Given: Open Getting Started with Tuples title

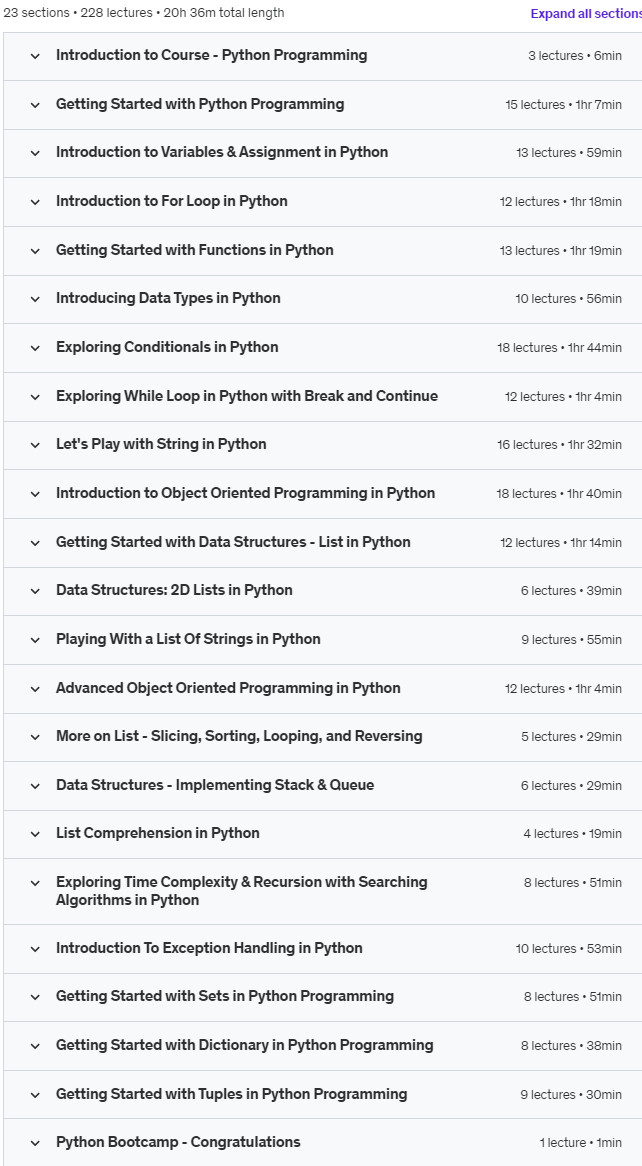Looking at the screenshot, I should tap(231, 1095).
